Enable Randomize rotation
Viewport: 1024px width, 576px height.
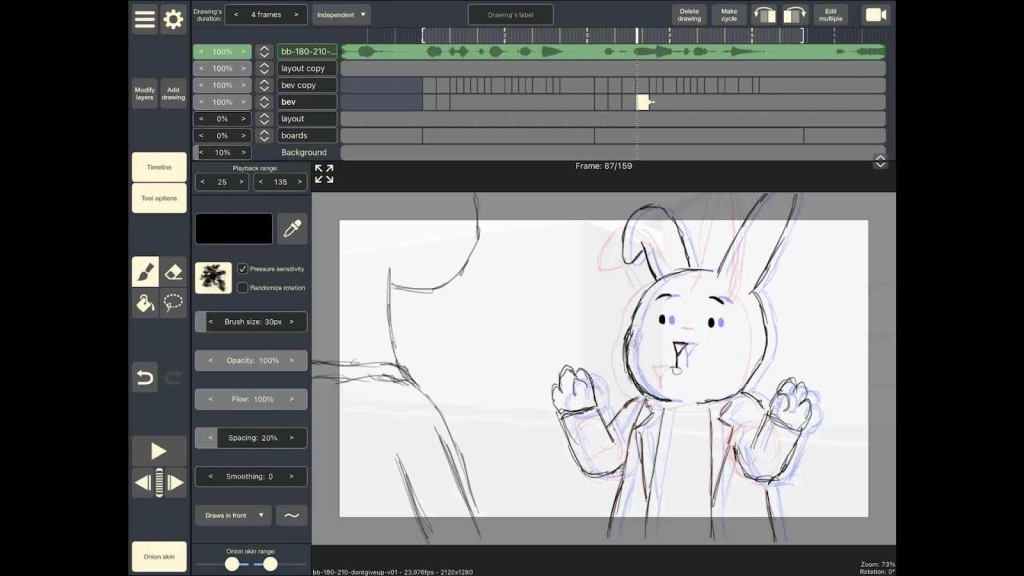pos(243,287)
